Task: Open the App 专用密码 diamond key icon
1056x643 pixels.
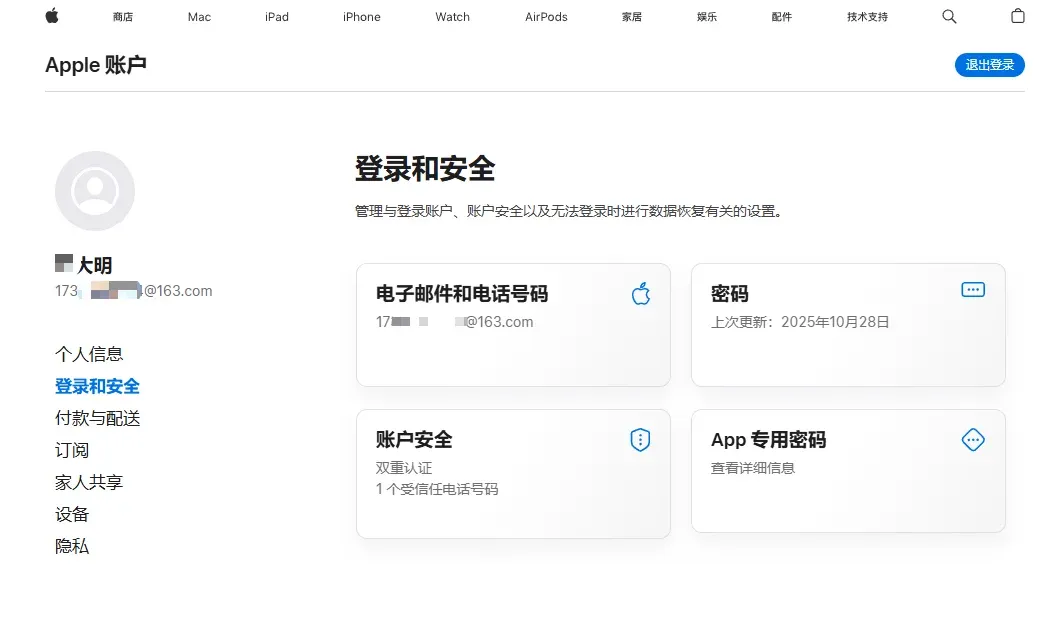Action: (x=973, y=439)
